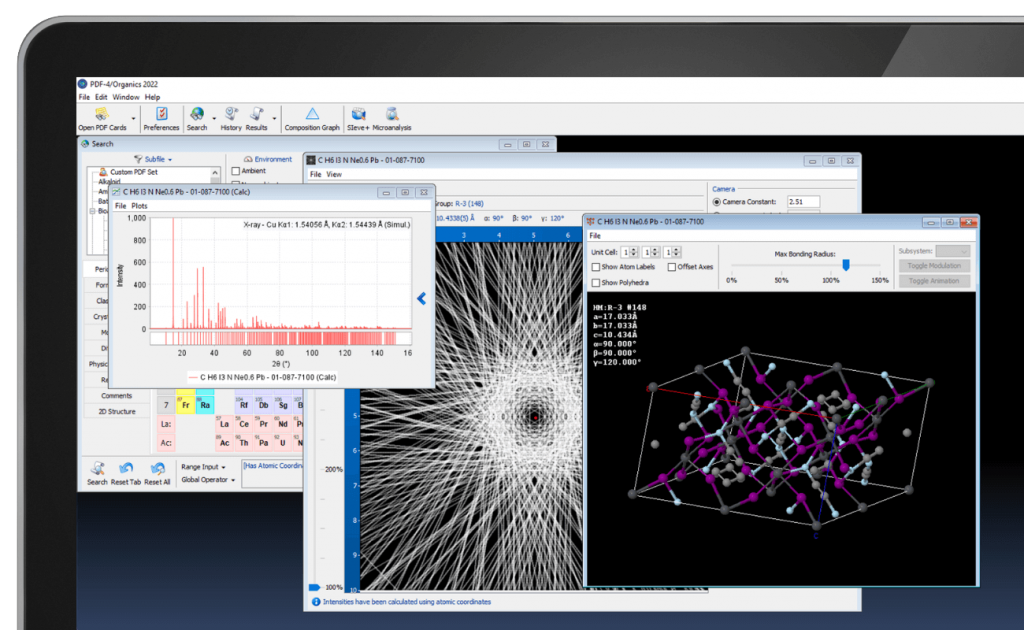
Task: Click the Reset All icon
Action: click(157, 468)
